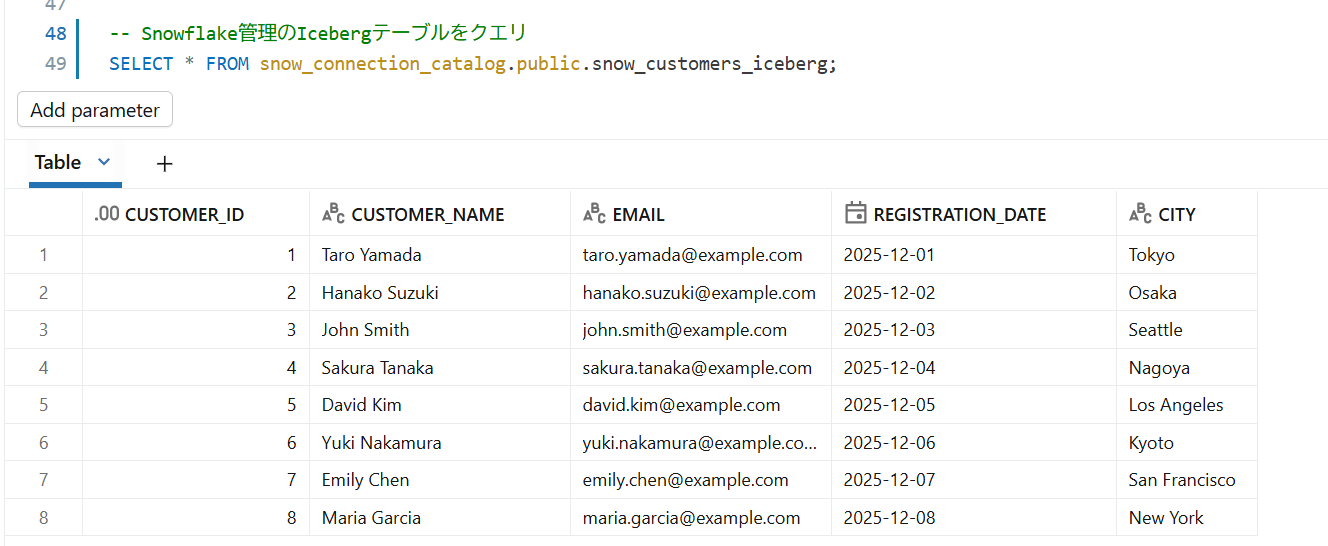Screen dimensions: 1328x546
Task: Click line number 48 in editor gutter
Action: pyautogui.click(x=56, y=33)
